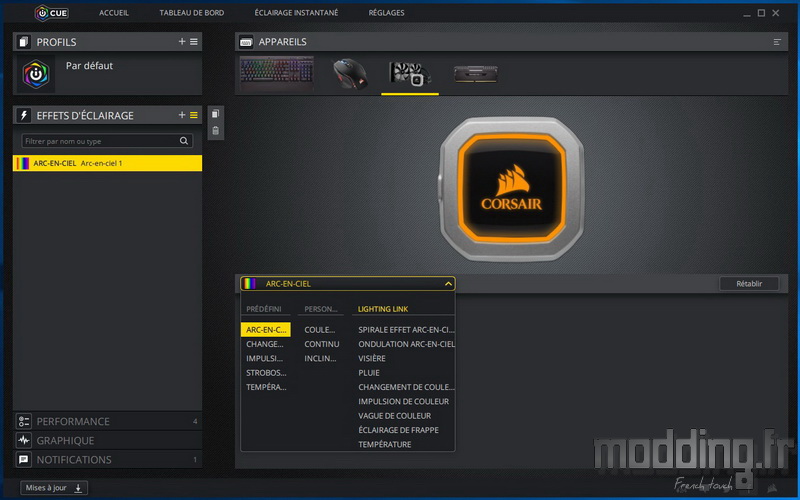Click the Profils panel icon
The width and height of the screenshot is (800, 500).
pos(23,42)
